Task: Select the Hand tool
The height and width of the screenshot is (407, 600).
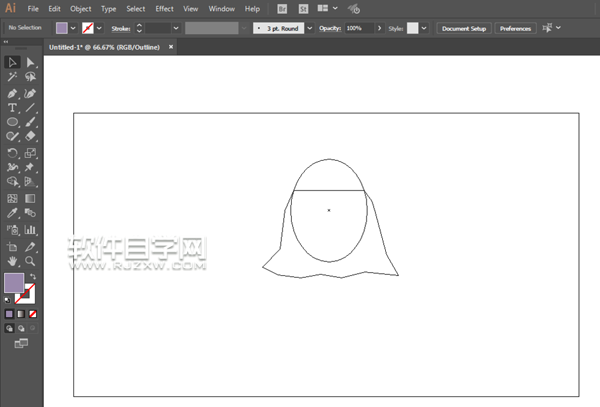Action: 13,260
